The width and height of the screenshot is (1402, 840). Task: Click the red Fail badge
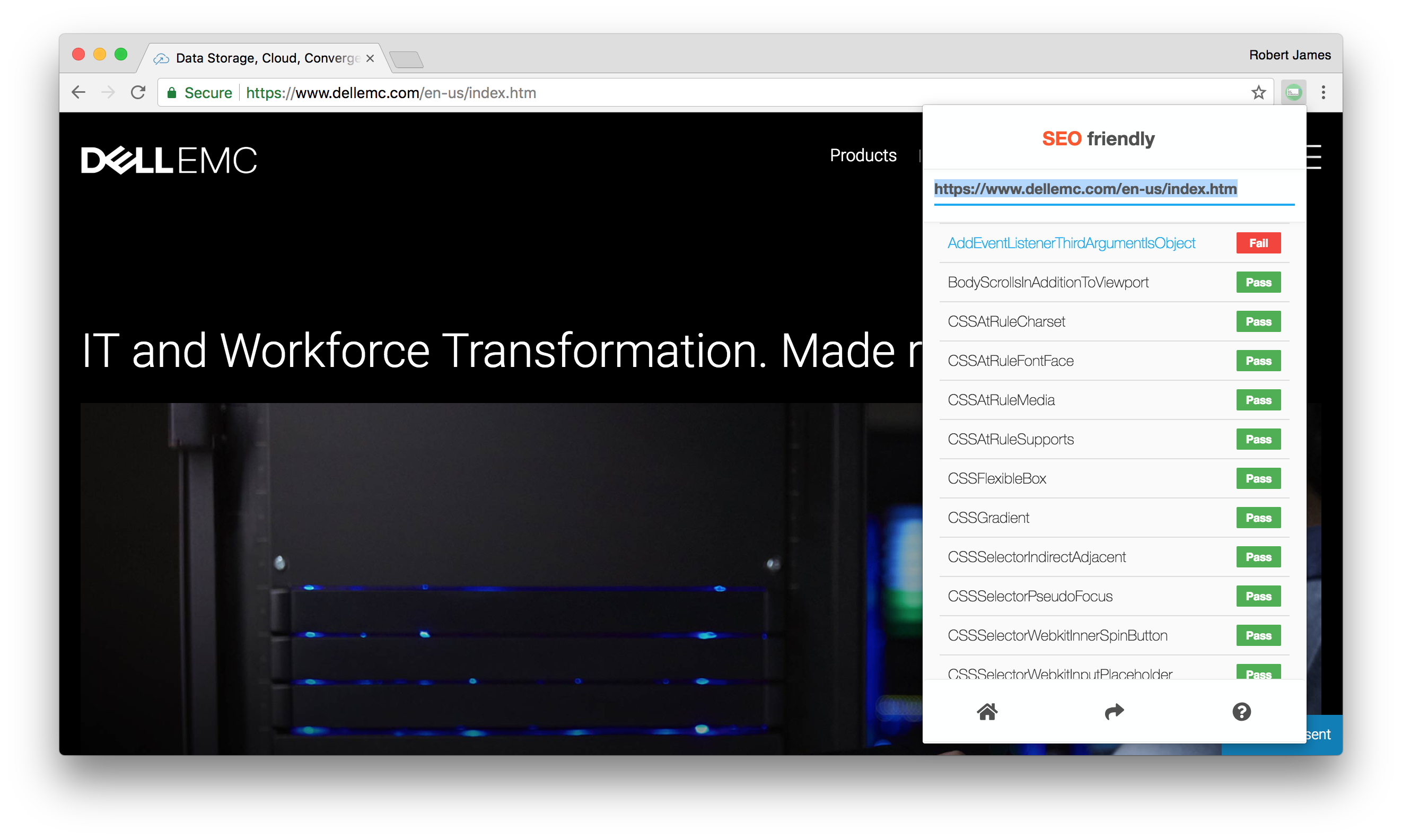pos(1258,243)
